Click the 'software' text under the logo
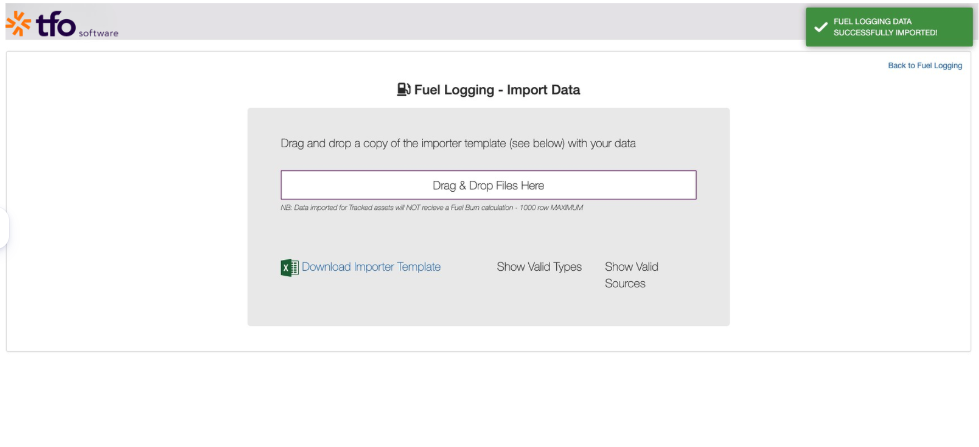979x447 pixels. (98, 34)
